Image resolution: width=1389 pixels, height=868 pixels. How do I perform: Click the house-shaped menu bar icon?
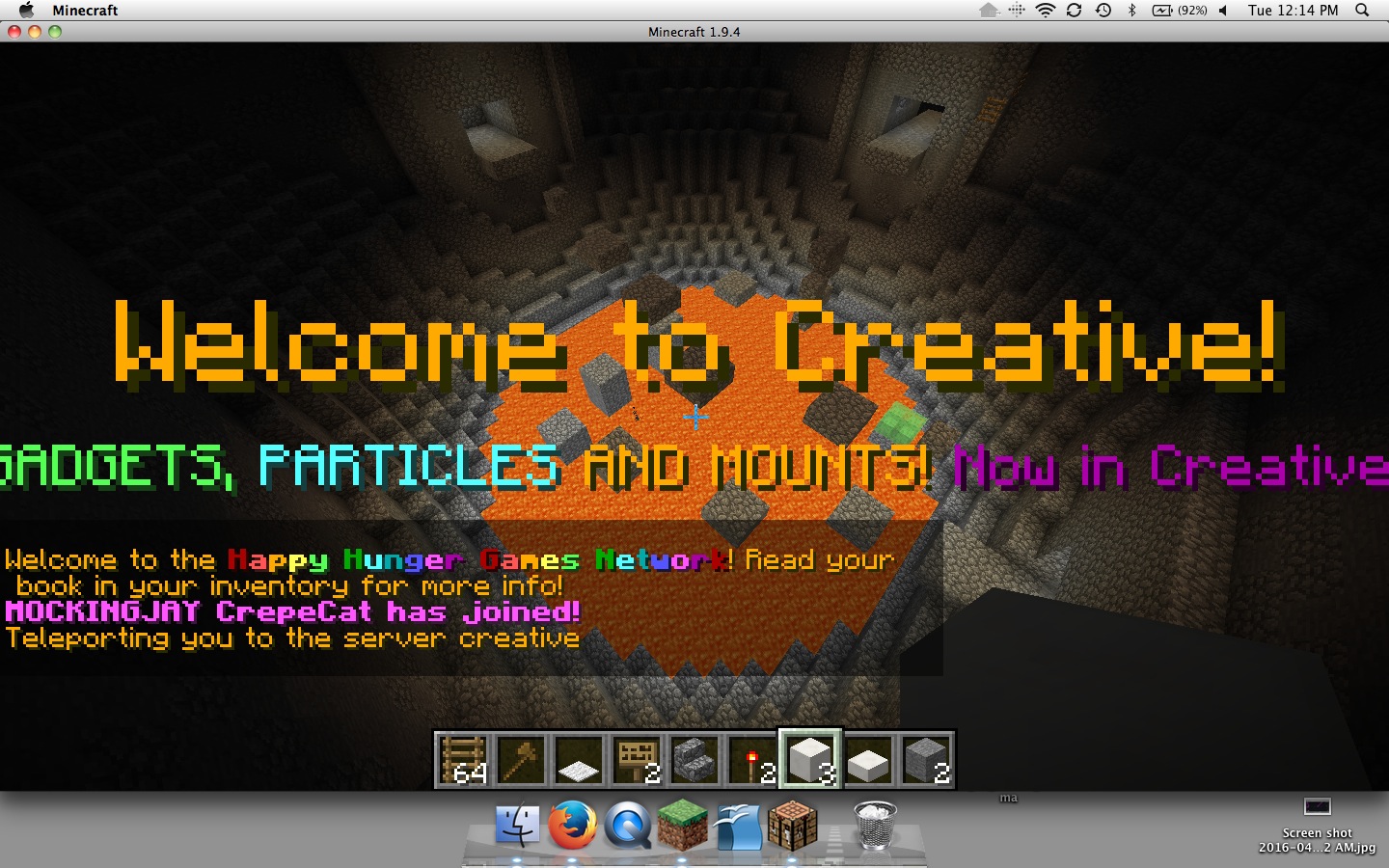pyautogui.click(x=989, y=10)
